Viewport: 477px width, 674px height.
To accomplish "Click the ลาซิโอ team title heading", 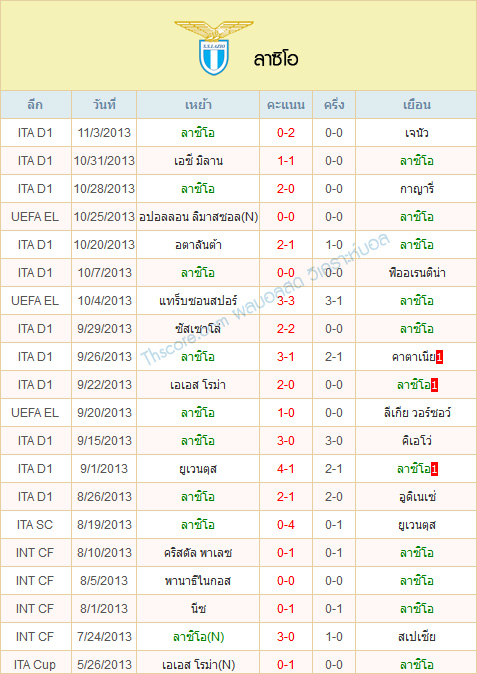I will 275,59.
